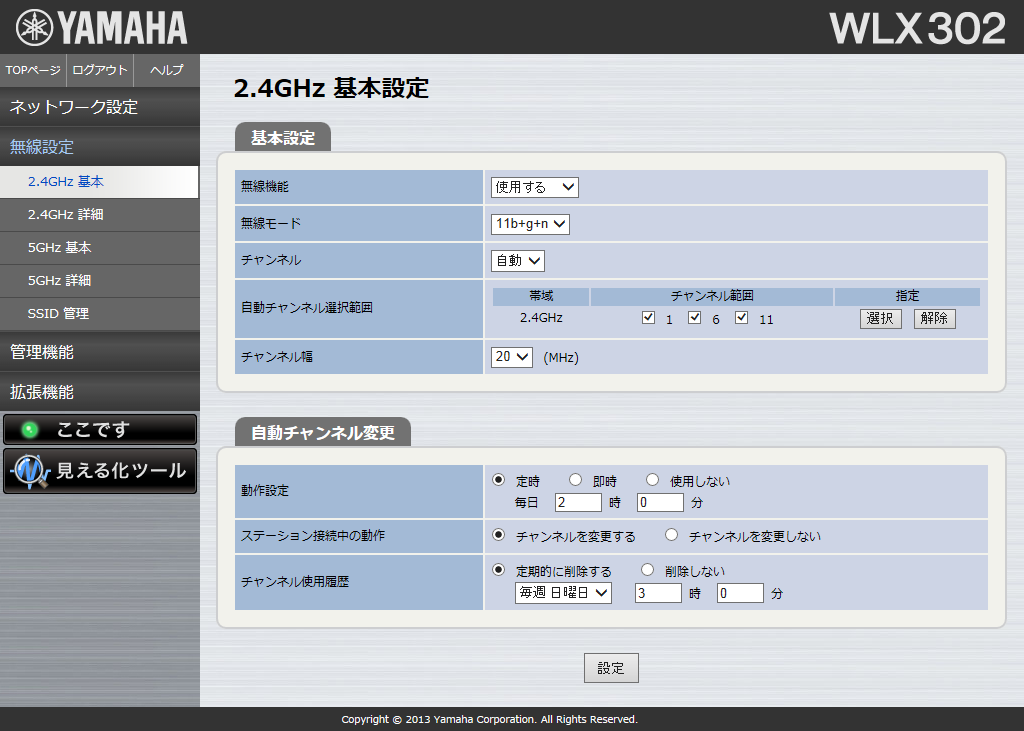Open the 毎週 日曜日 schedule dropdown
The width and height of the screenshot is (1024, 731).
[563, 593]
